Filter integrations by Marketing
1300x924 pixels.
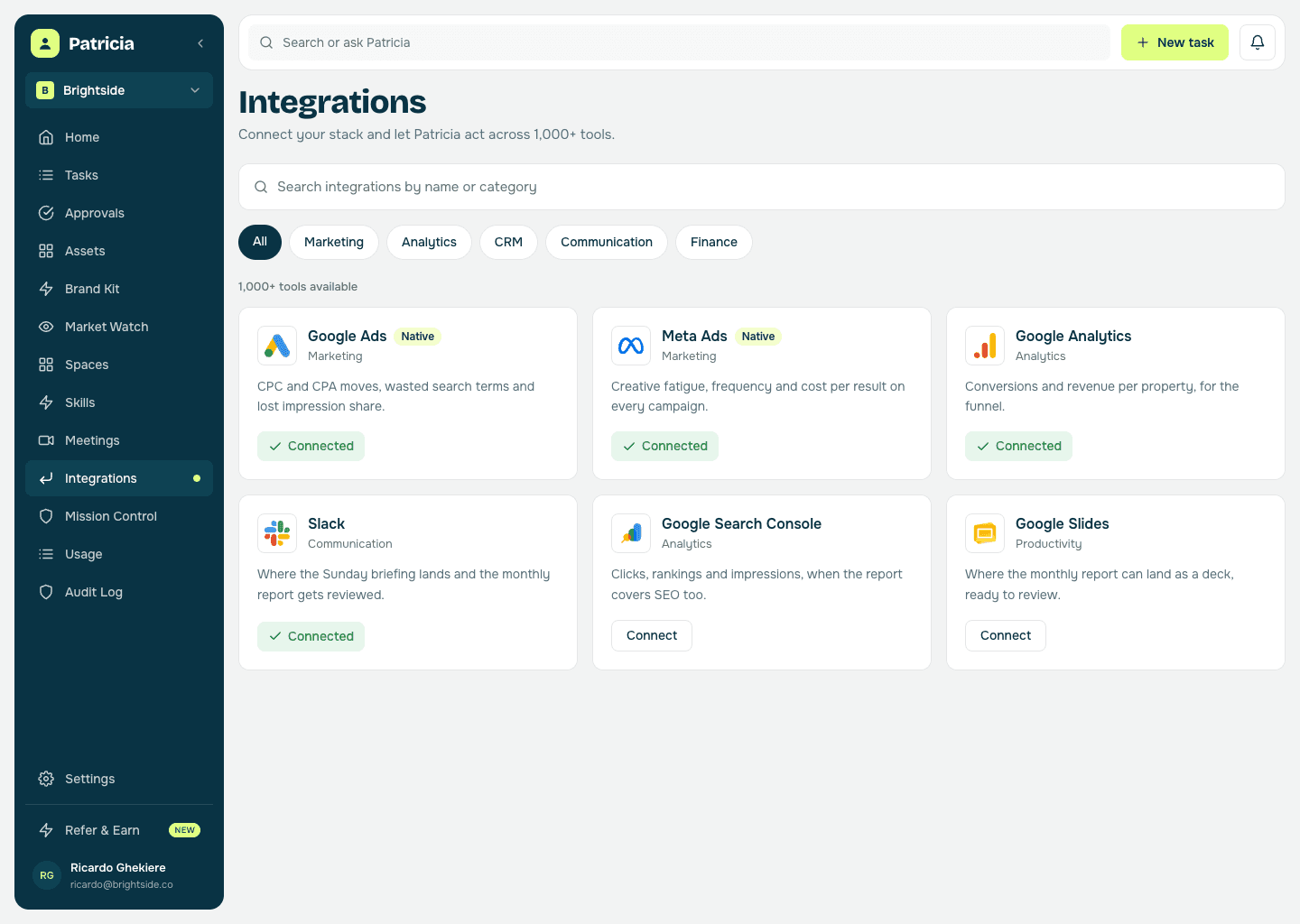click(x=334, y=242)
